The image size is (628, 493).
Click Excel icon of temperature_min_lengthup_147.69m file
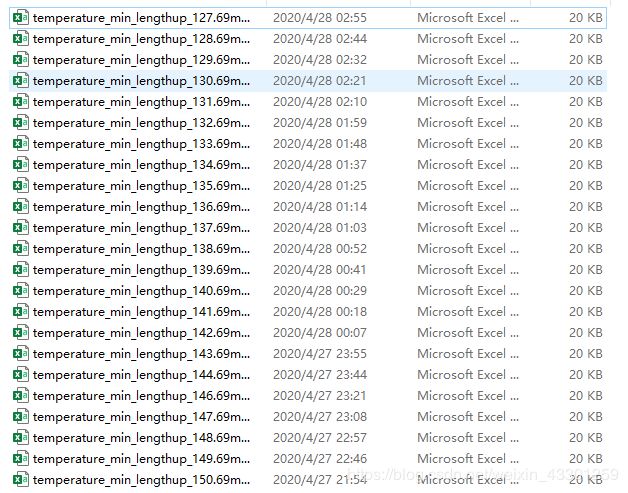click(20, 417)
